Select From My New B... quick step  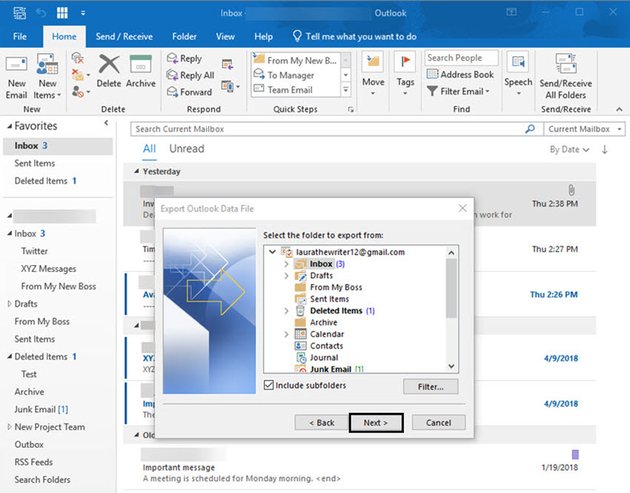[x=296, y=60]
